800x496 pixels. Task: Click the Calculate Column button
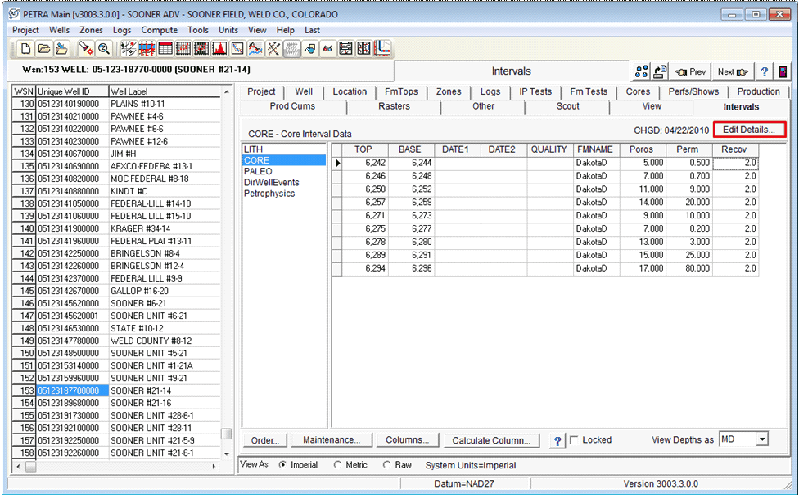489,440
